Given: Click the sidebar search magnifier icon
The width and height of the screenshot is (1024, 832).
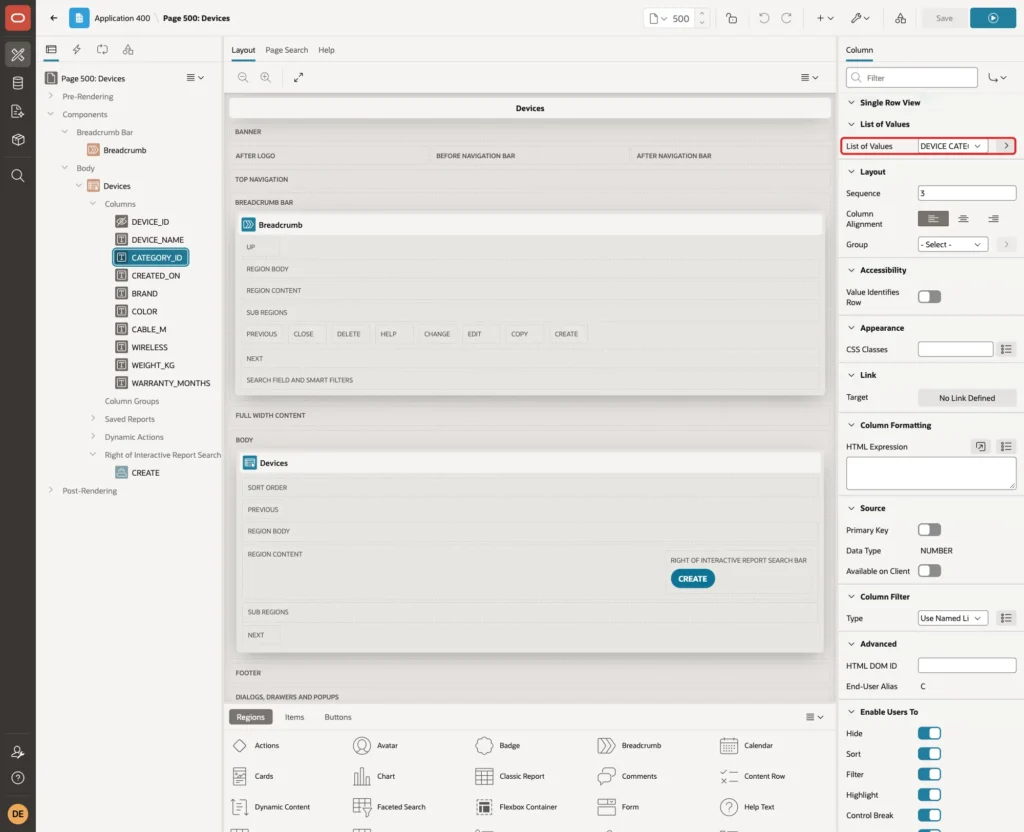Looking at the screenshot, I should point(18,176).
